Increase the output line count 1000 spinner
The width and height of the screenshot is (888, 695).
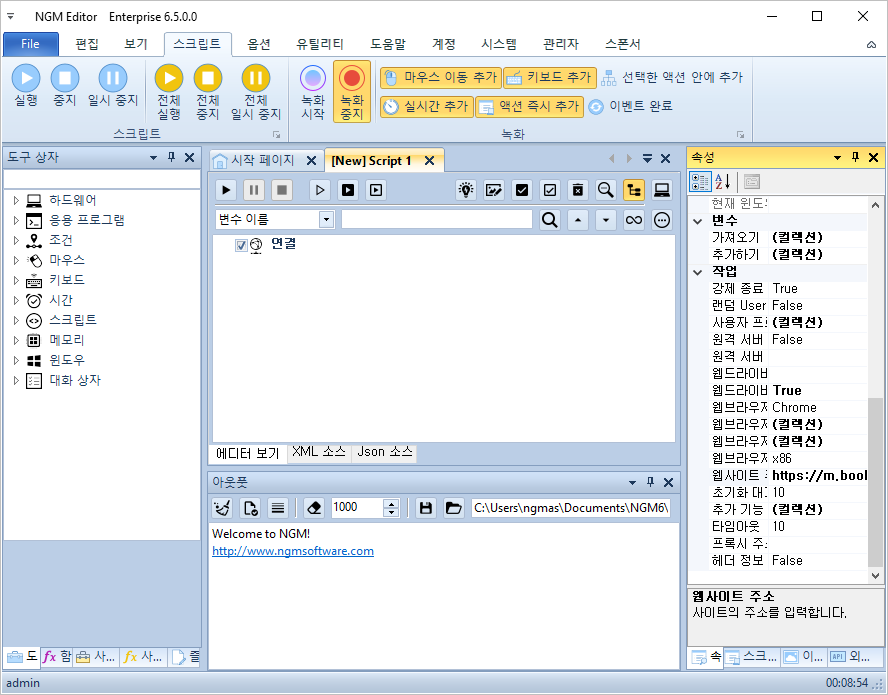tap(391, 503)
